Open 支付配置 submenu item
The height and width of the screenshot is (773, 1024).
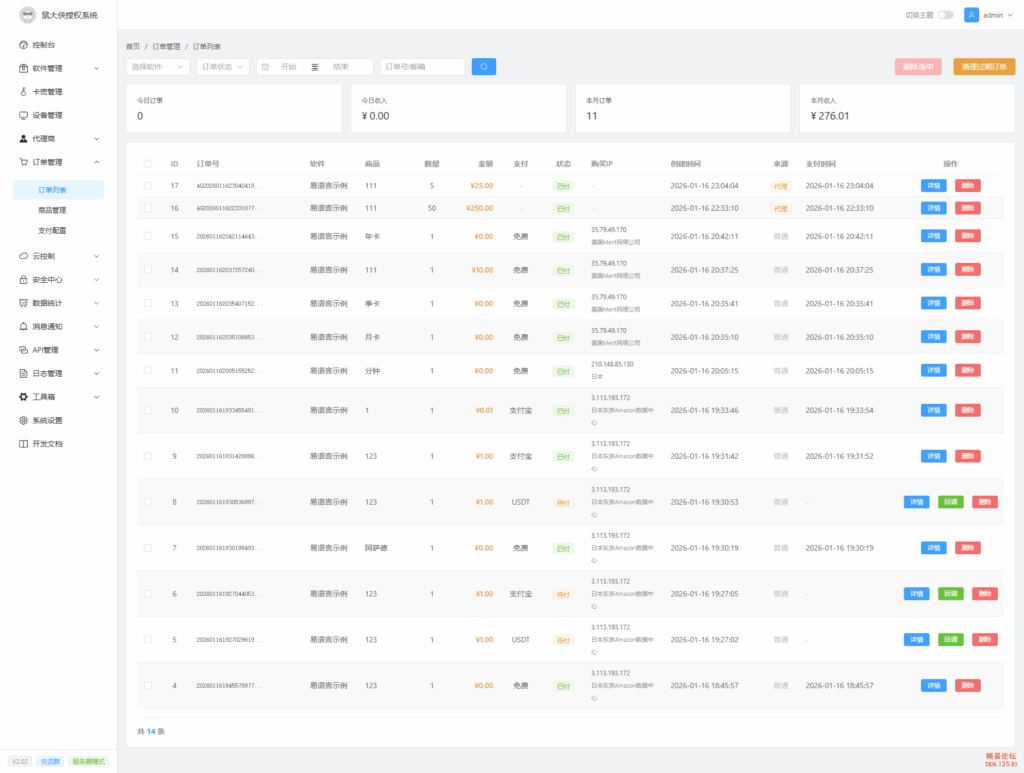[x=52, y=230]
